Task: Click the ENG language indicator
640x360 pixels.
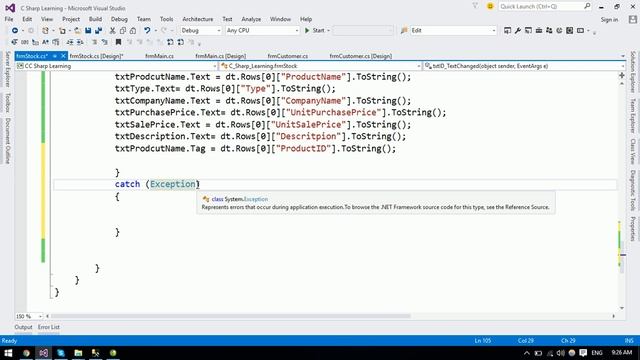Action: [x=597, y=353]
